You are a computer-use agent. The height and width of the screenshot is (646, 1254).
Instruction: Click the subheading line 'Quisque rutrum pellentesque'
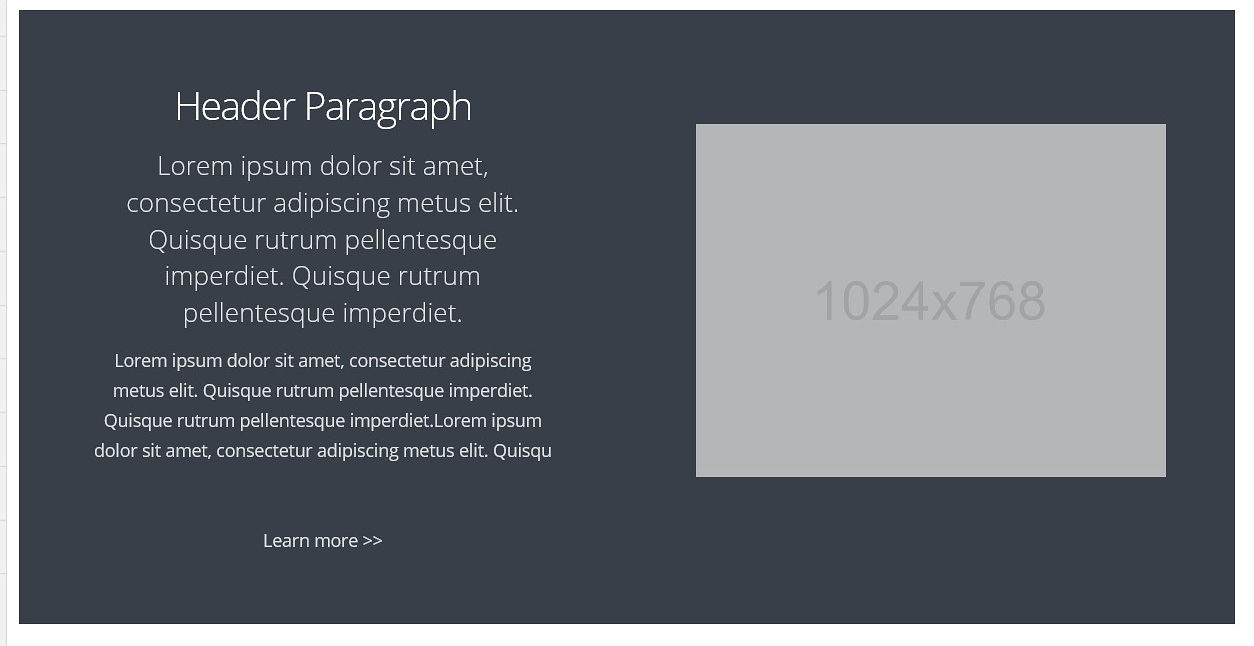point(323,240)
